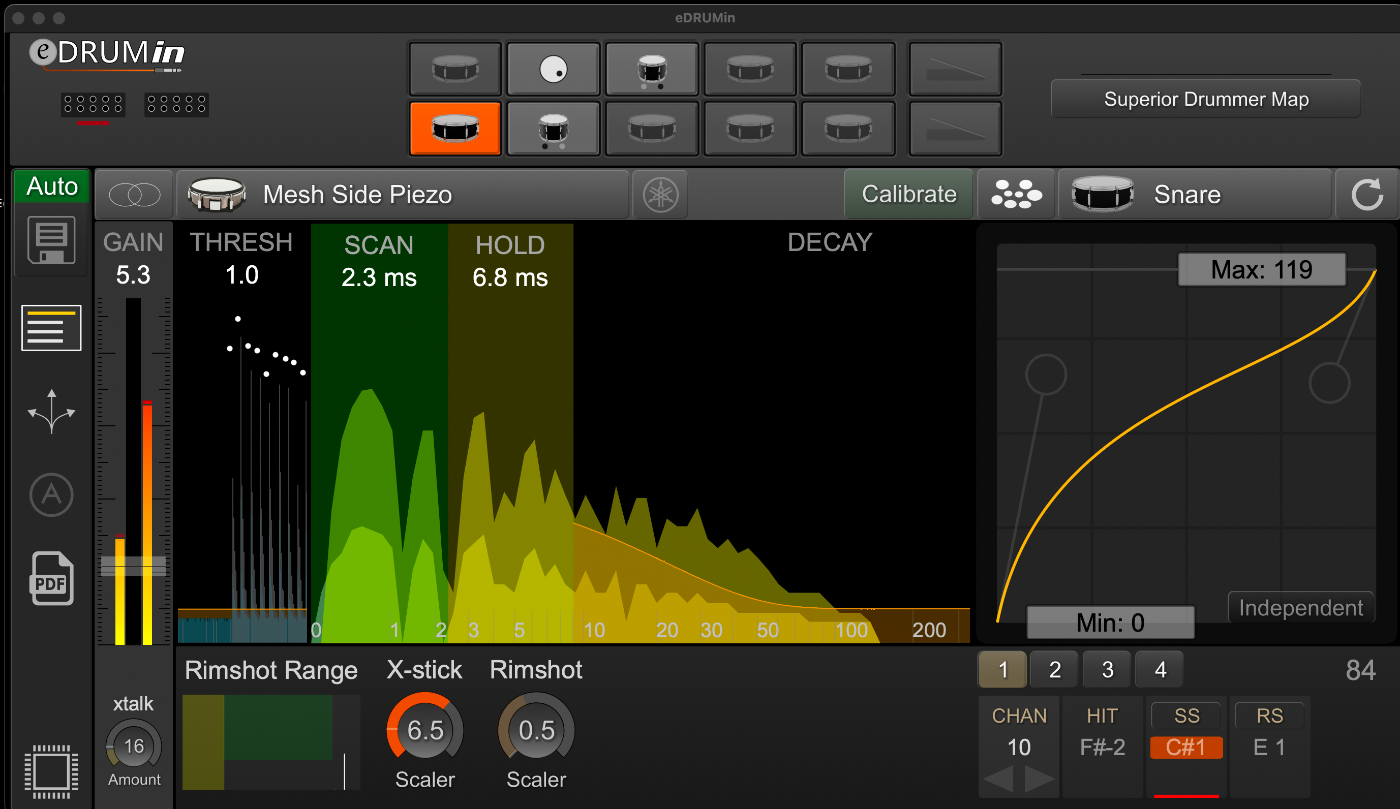Click the circled A icon in sidebar
Viewport: 1400px width, 809px height.
(51, 494)
